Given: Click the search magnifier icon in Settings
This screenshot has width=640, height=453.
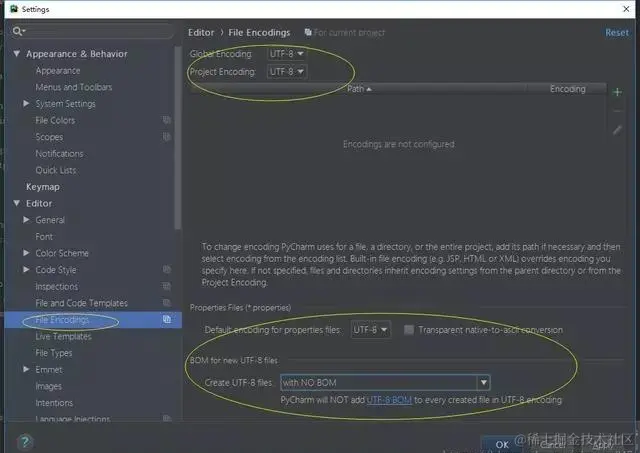Looking at the screenshot, I should 18,31.
